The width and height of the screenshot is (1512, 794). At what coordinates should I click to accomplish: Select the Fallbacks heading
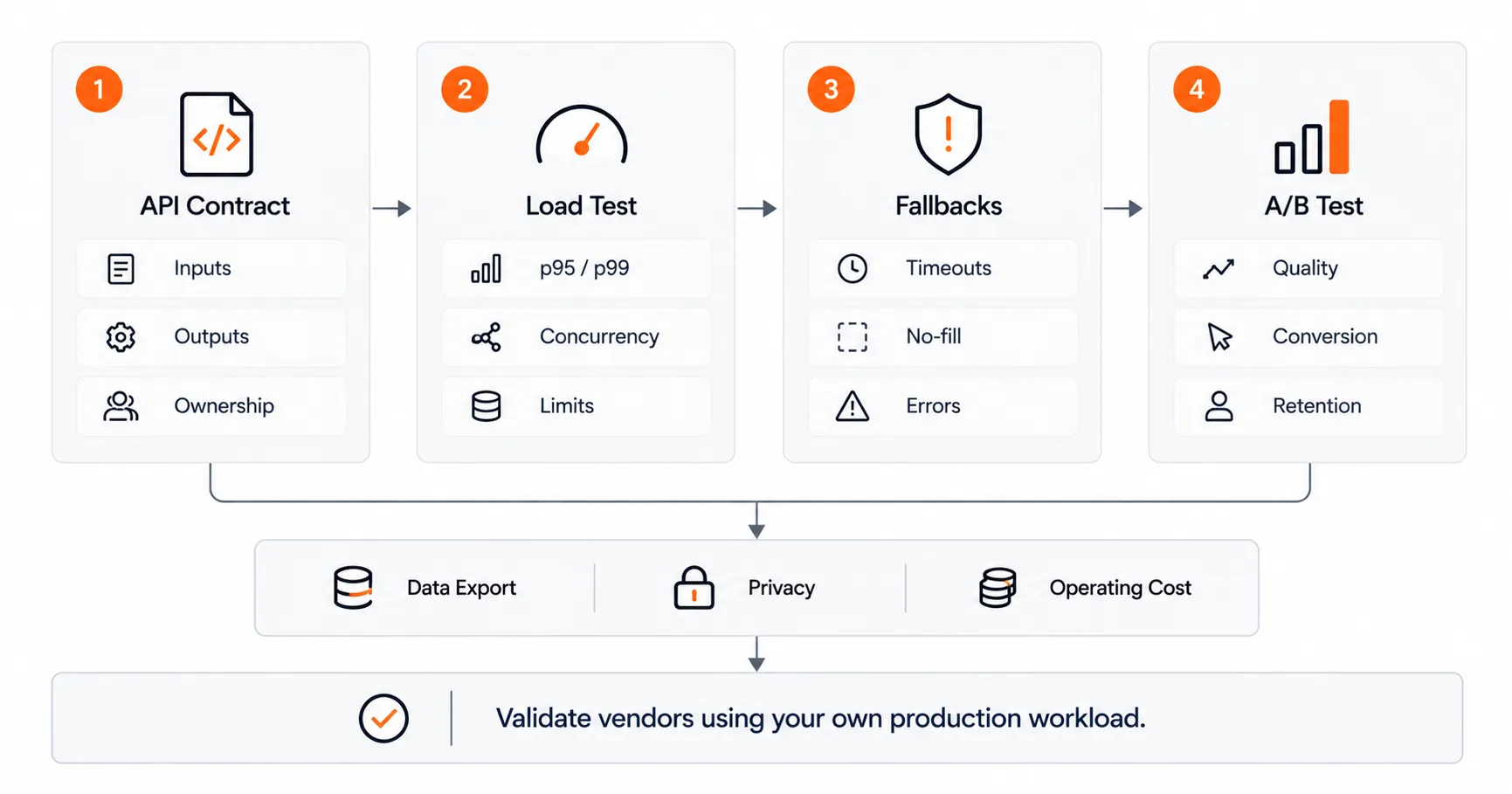click(x=949, y=206)
